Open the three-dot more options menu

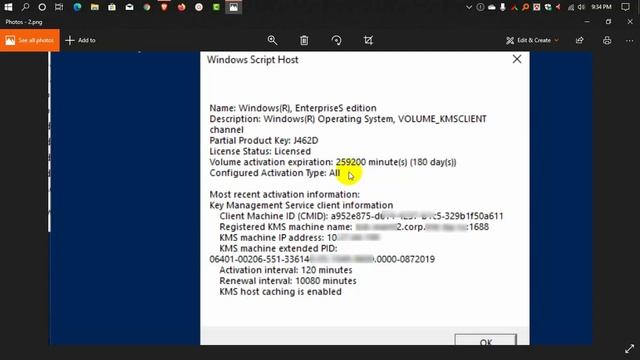(x=629, y=40)
